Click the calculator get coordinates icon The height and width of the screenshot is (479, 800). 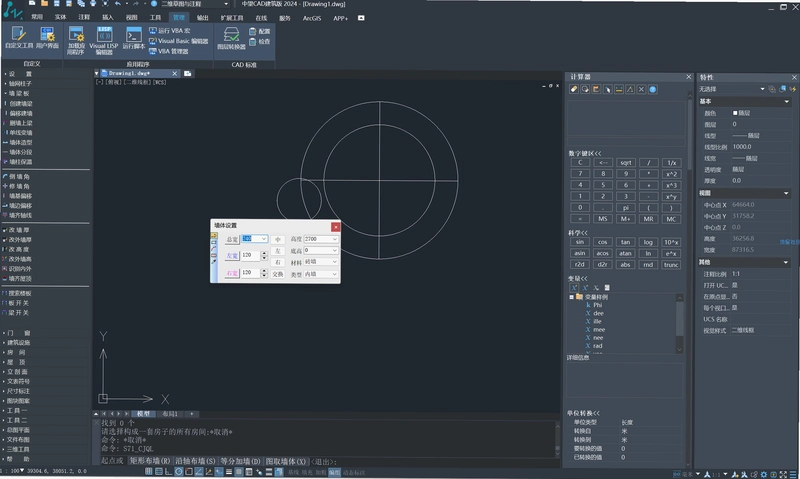tap(607, 89)
